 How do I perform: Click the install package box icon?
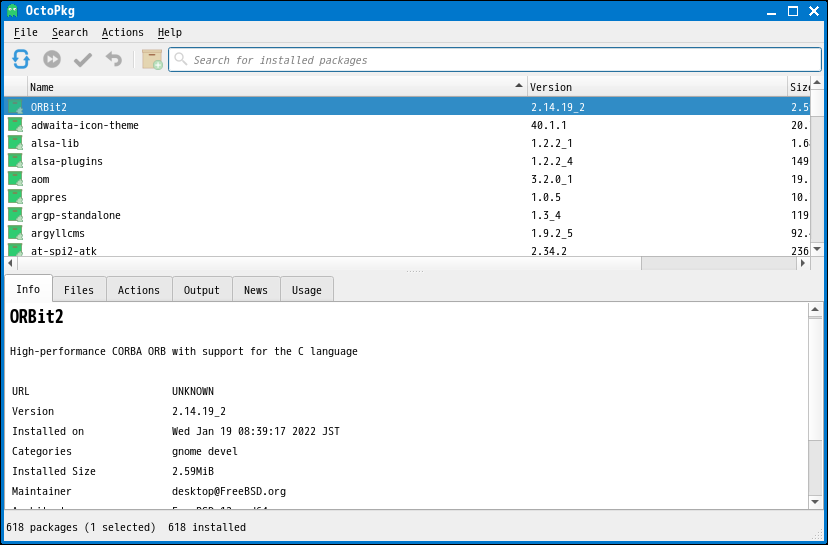coord(152,59)
